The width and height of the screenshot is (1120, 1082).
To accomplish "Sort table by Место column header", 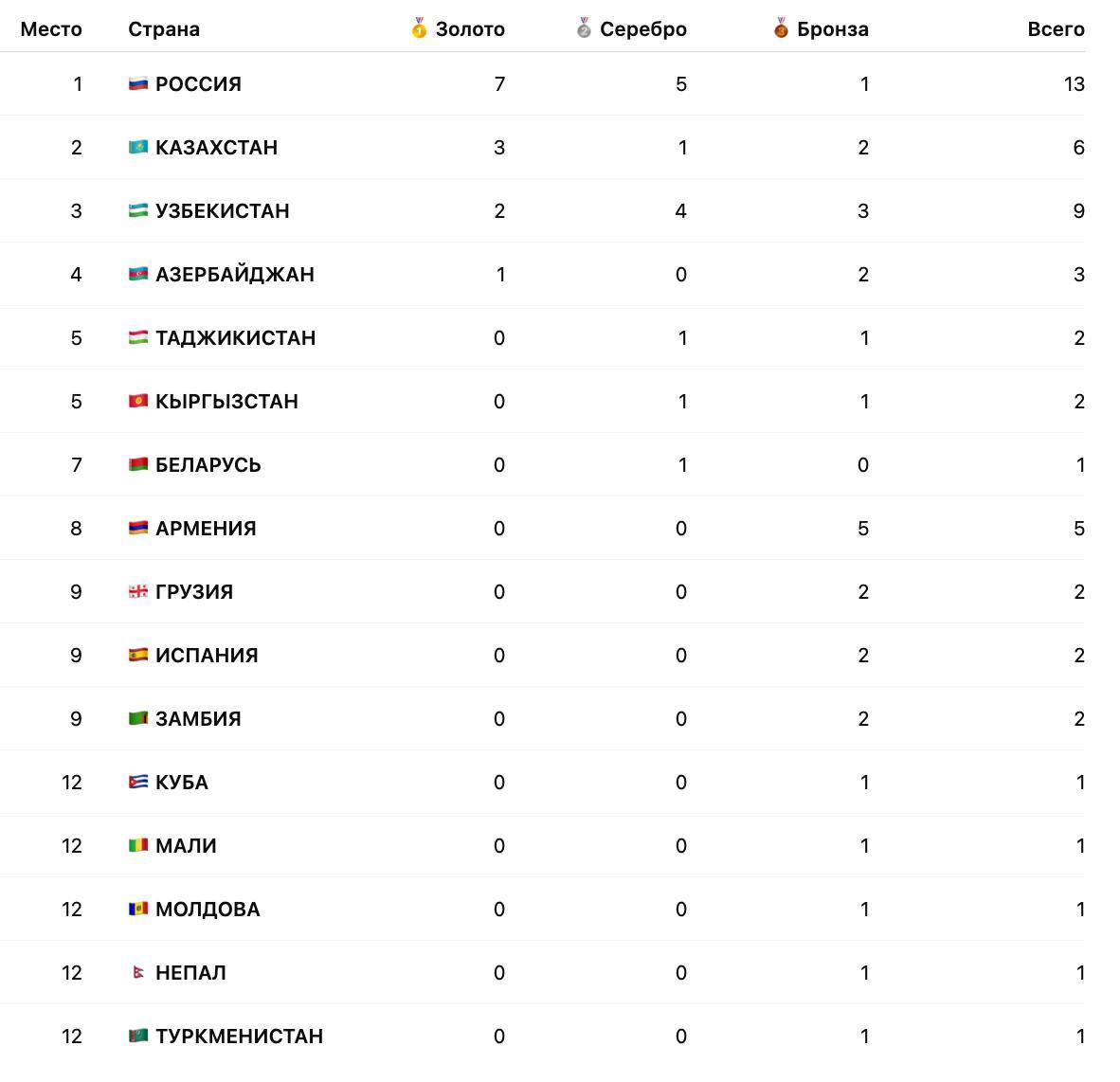I will 51,29.
